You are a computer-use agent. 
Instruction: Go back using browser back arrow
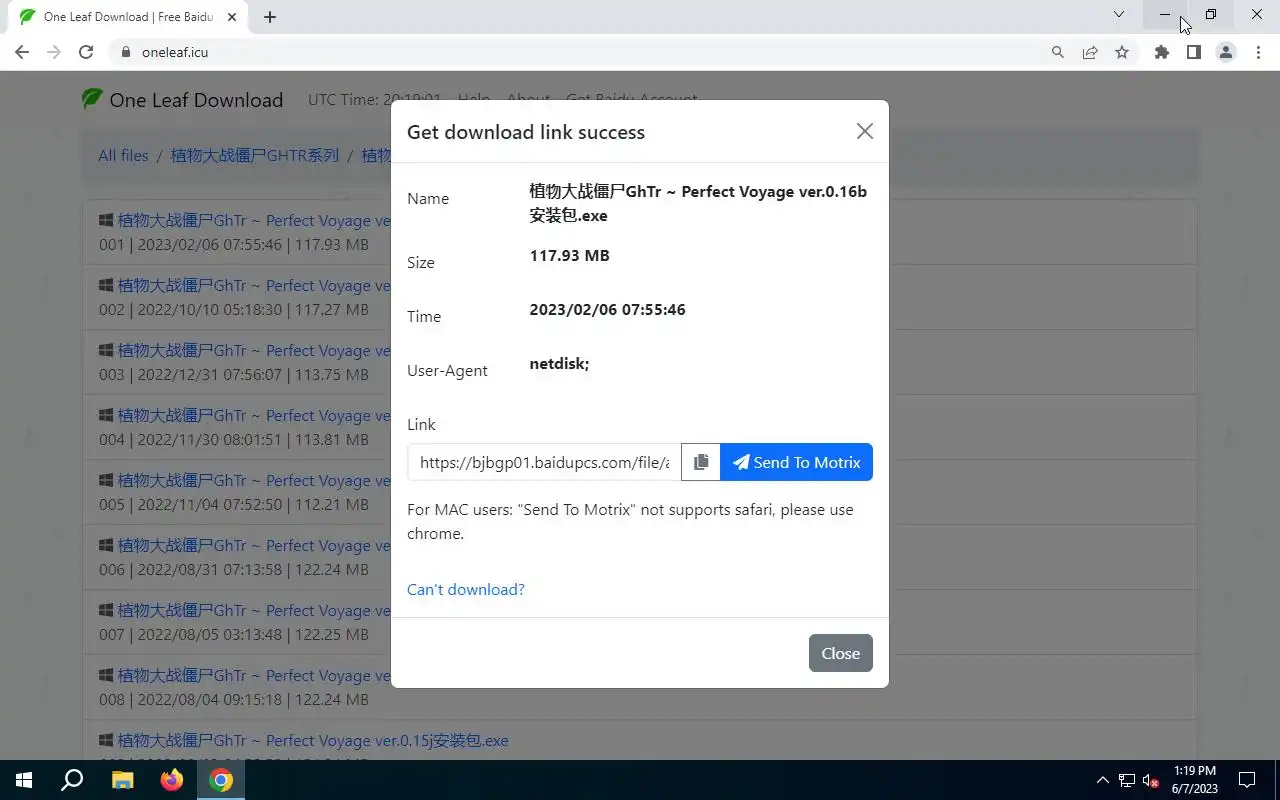(x=22, y=52)
